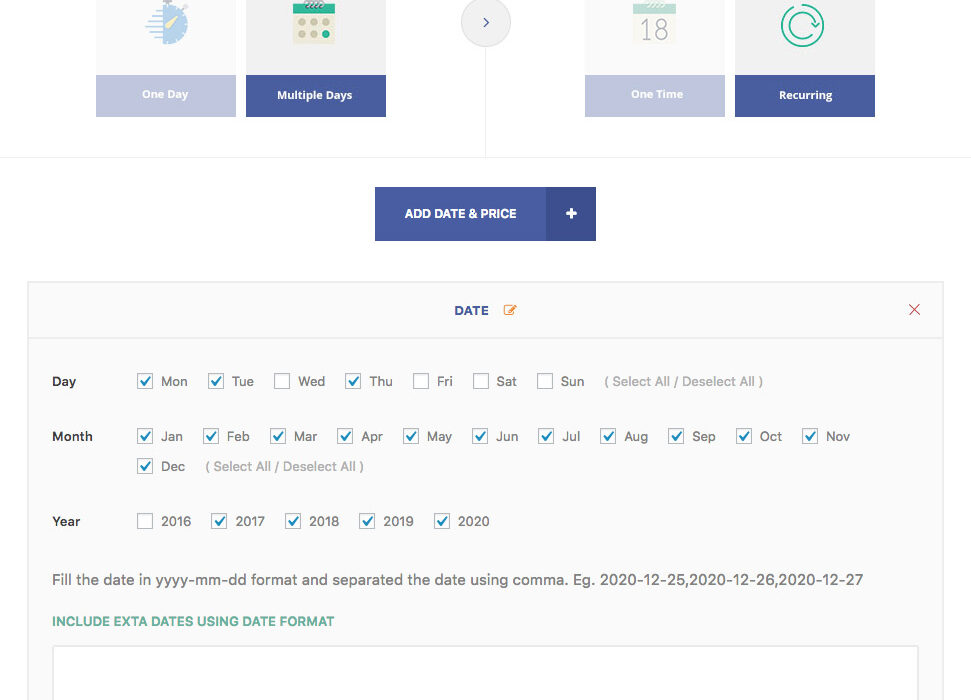Click the round chevron arrow button
This screenshot has width=971, height=700.
(x=486, y=22)
